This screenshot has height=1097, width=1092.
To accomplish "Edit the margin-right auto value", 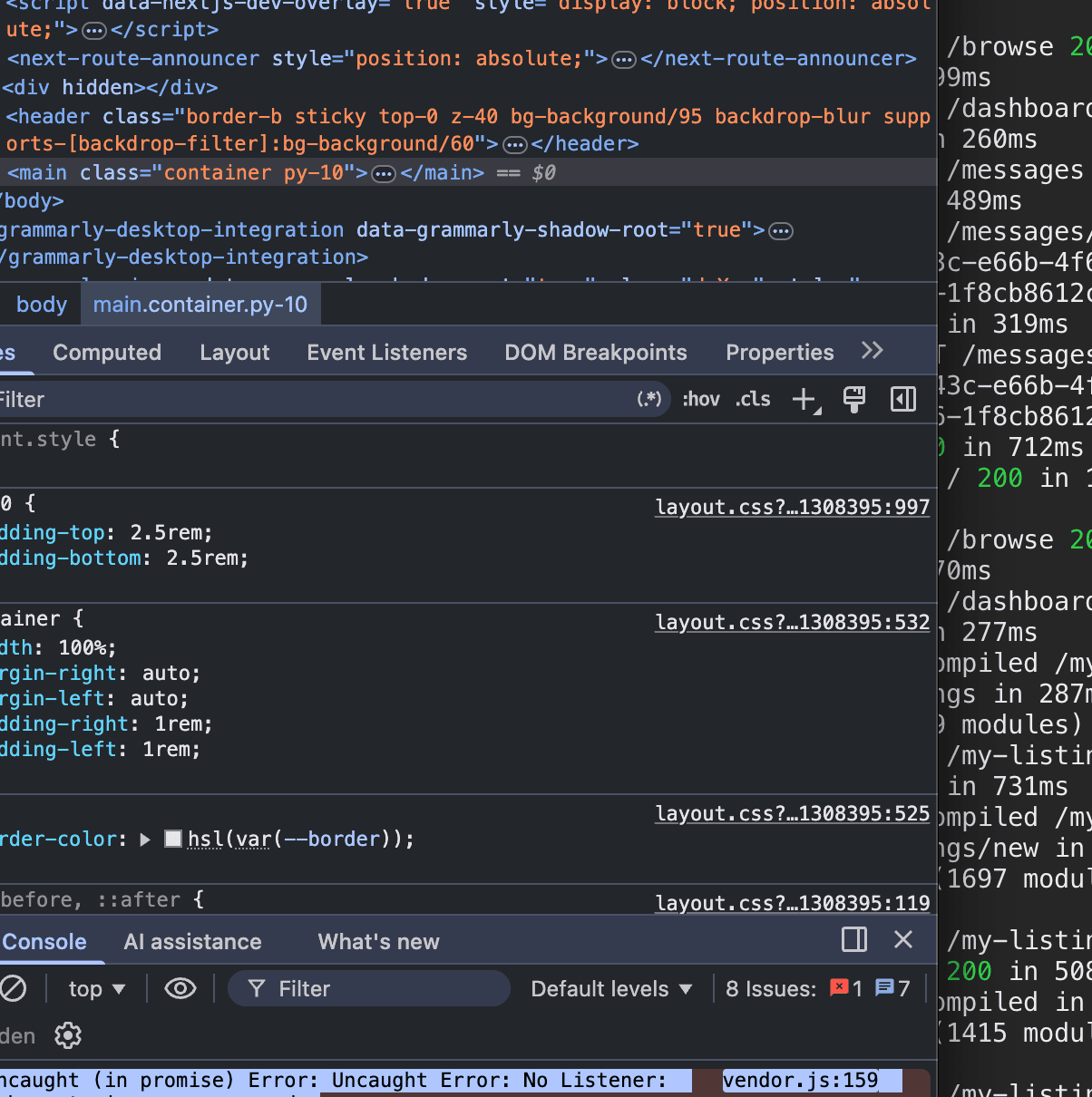I will tap(165, 674).
